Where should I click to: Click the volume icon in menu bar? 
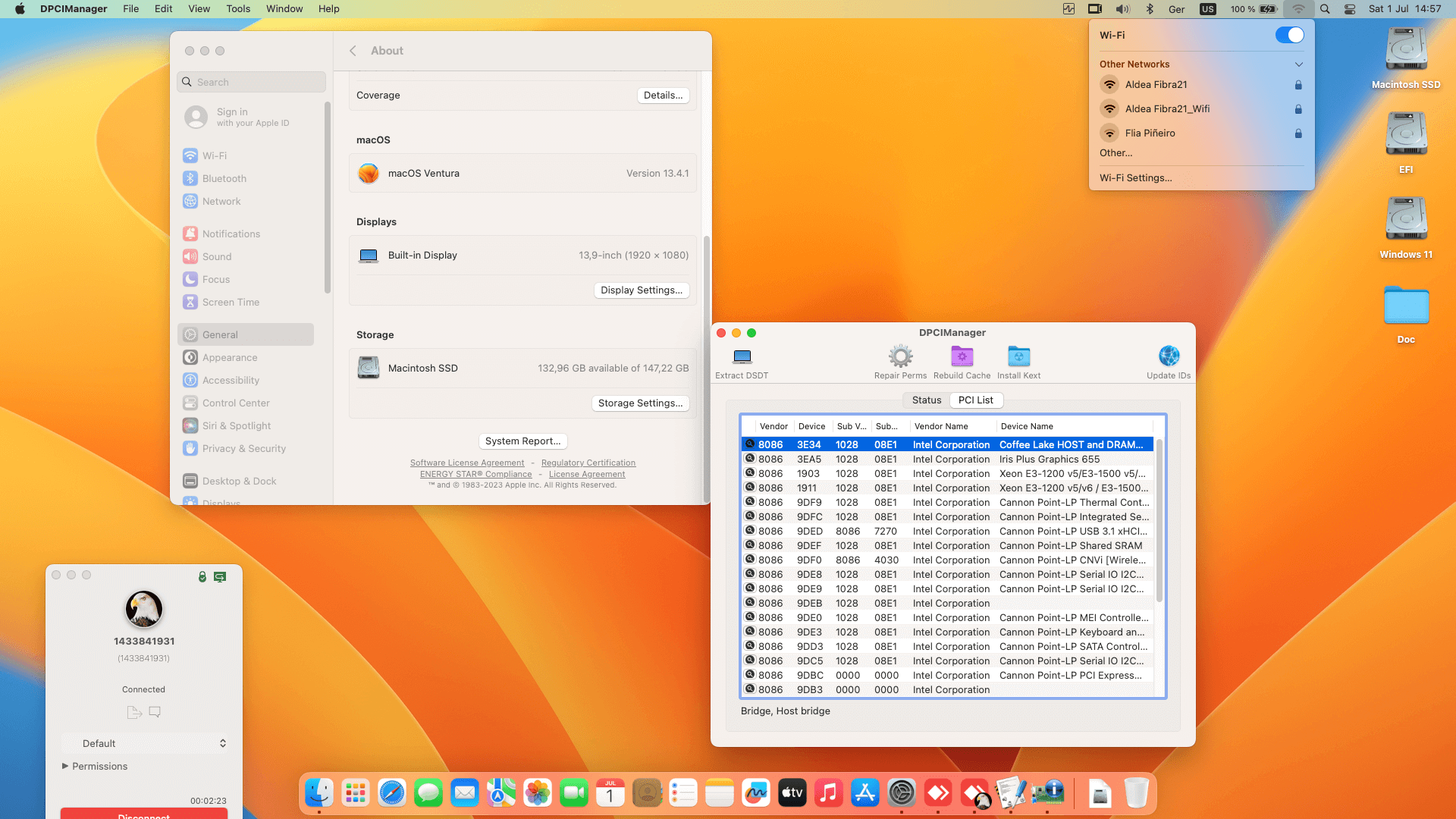pyautogui.click(x=1122, y=9)
